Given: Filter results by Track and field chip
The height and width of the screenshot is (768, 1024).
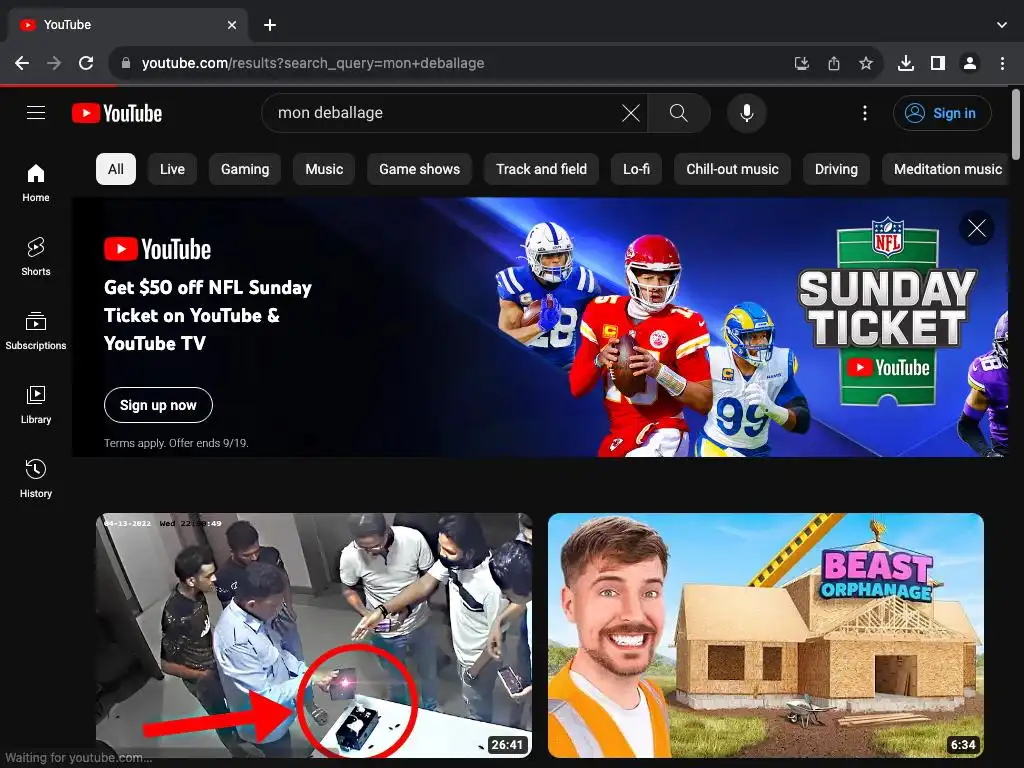Looking at the screenshot, I should pos(541,169).
